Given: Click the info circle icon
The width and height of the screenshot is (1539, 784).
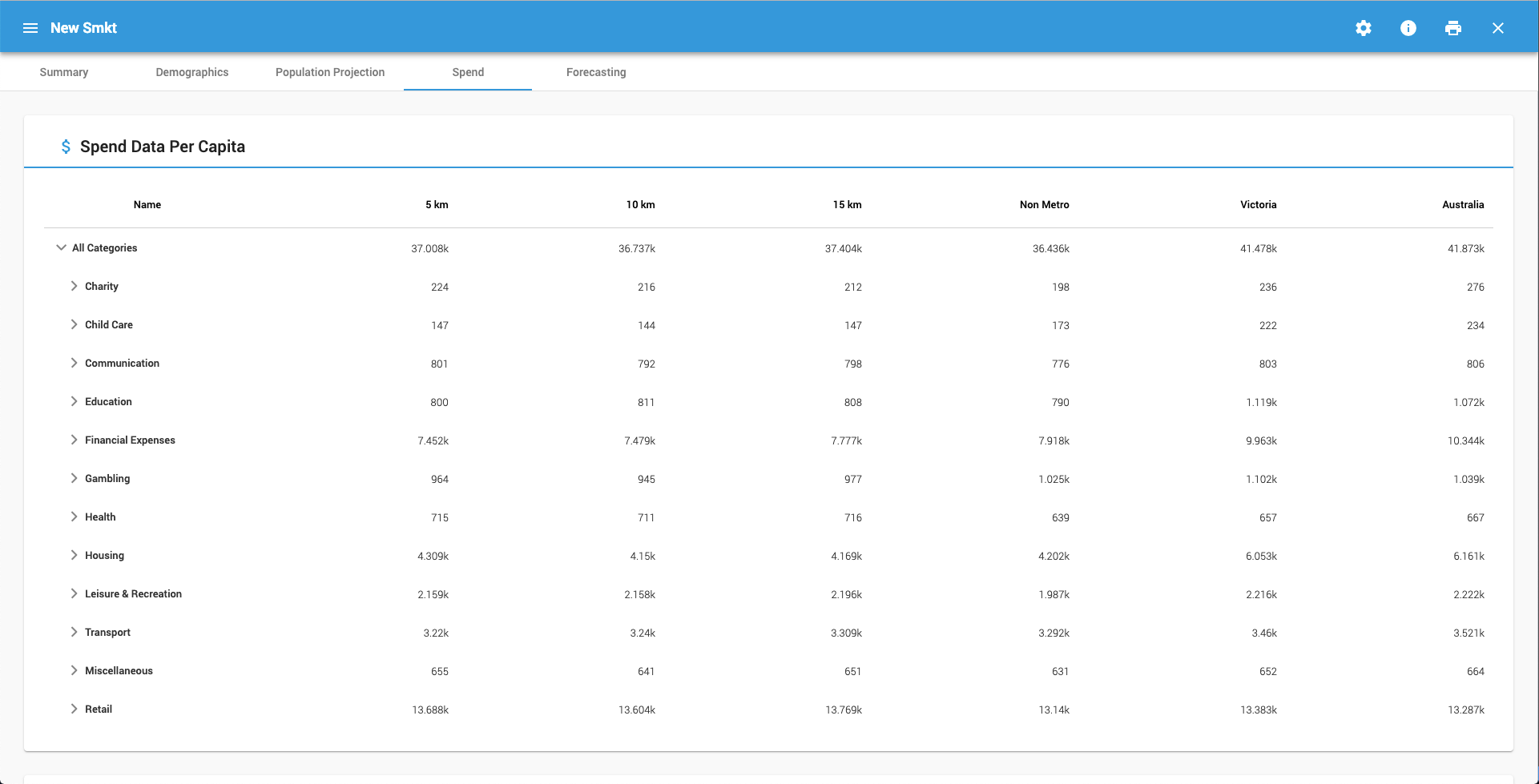Looking at the screenshot, I should [1408, 28].
